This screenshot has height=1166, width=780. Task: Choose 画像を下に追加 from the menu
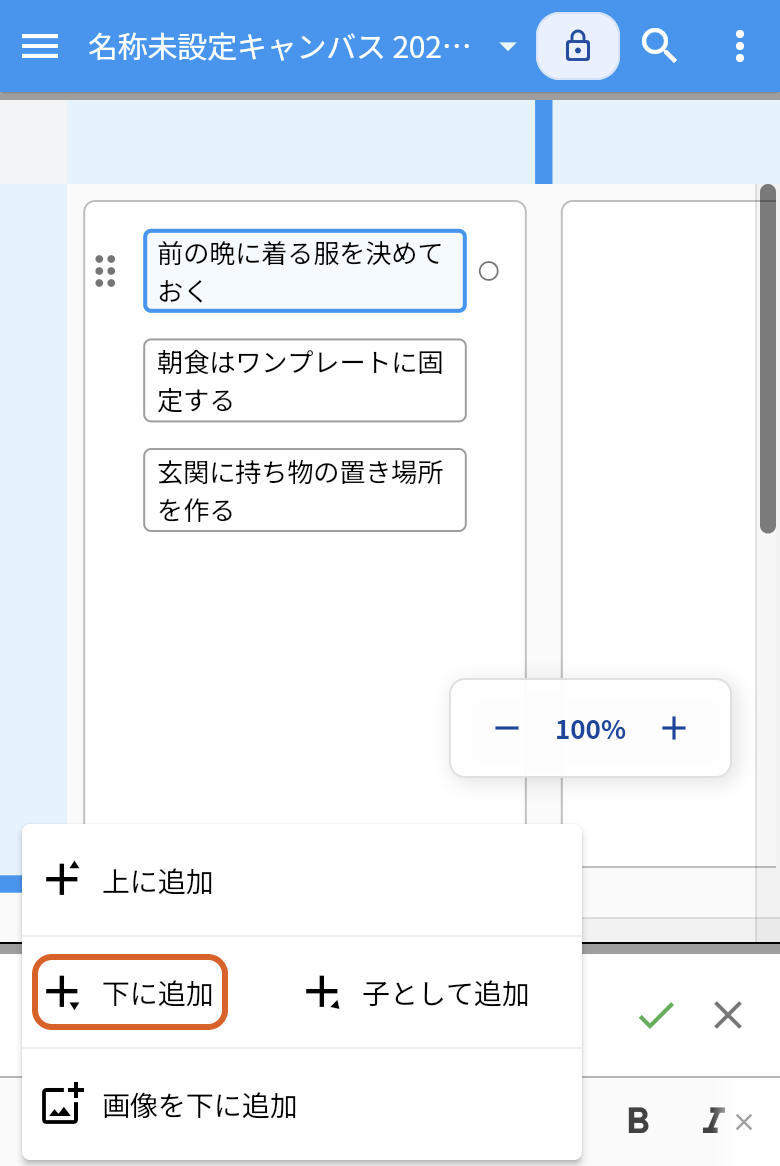(x=302, y=1105)
